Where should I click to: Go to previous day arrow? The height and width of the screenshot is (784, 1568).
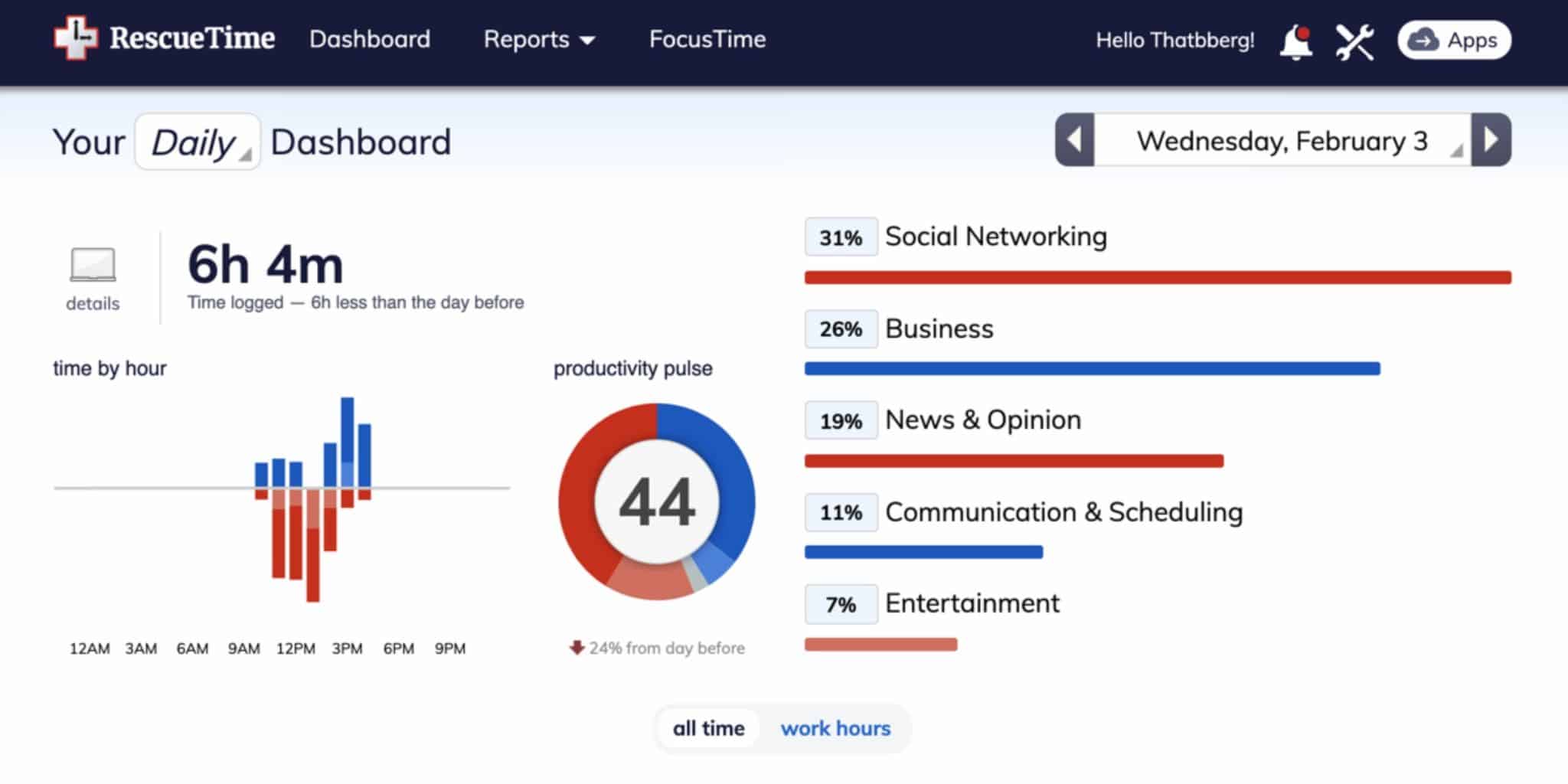pyautogui.click(x=1074, y=140)
